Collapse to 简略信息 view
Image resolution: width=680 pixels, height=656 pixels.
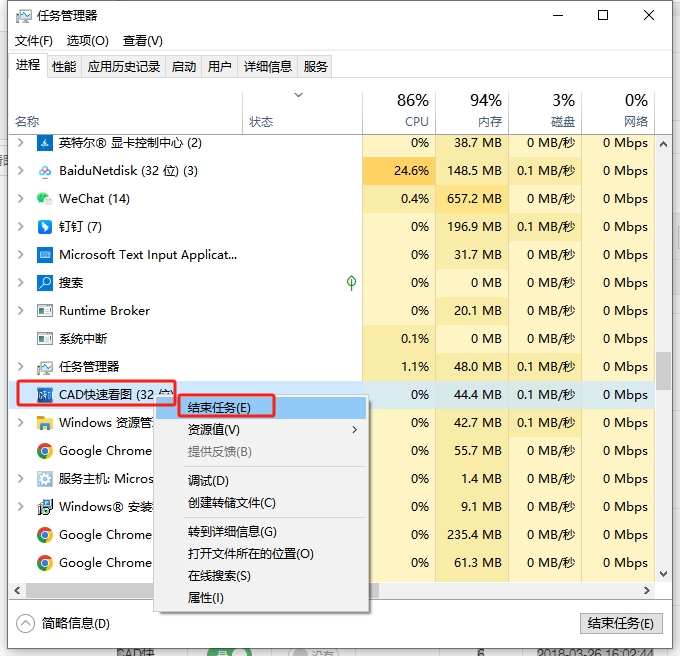64,623
